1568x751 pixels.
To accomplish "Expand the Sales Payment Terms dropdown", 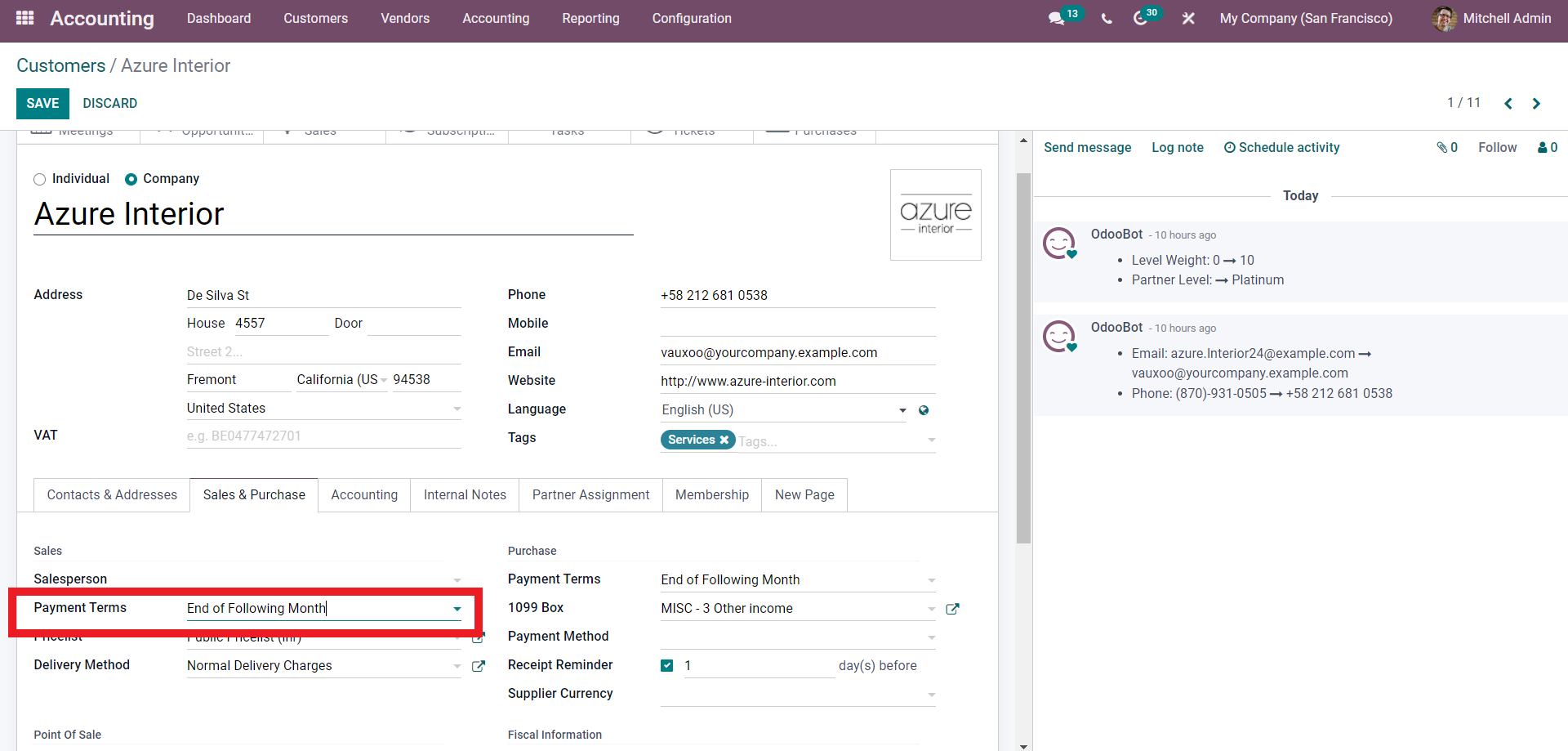I will point(457,609).
